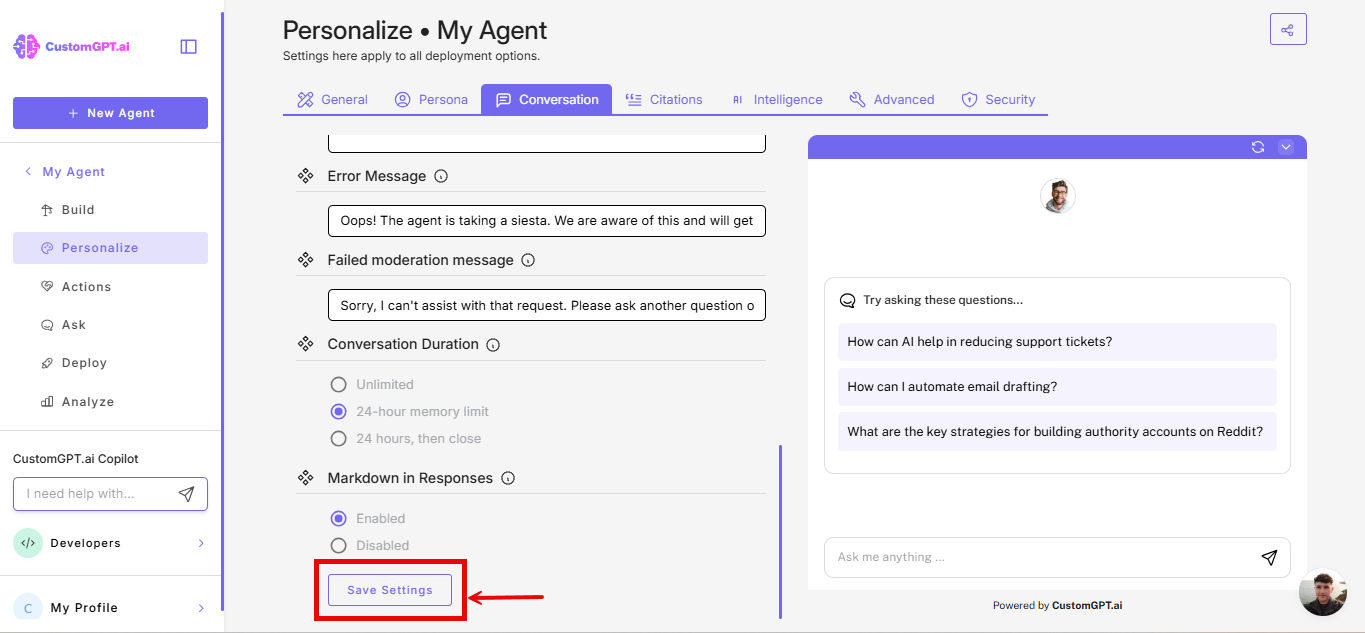
Task: Select the 24-hour memory limit option
Action: pos(338,411)
